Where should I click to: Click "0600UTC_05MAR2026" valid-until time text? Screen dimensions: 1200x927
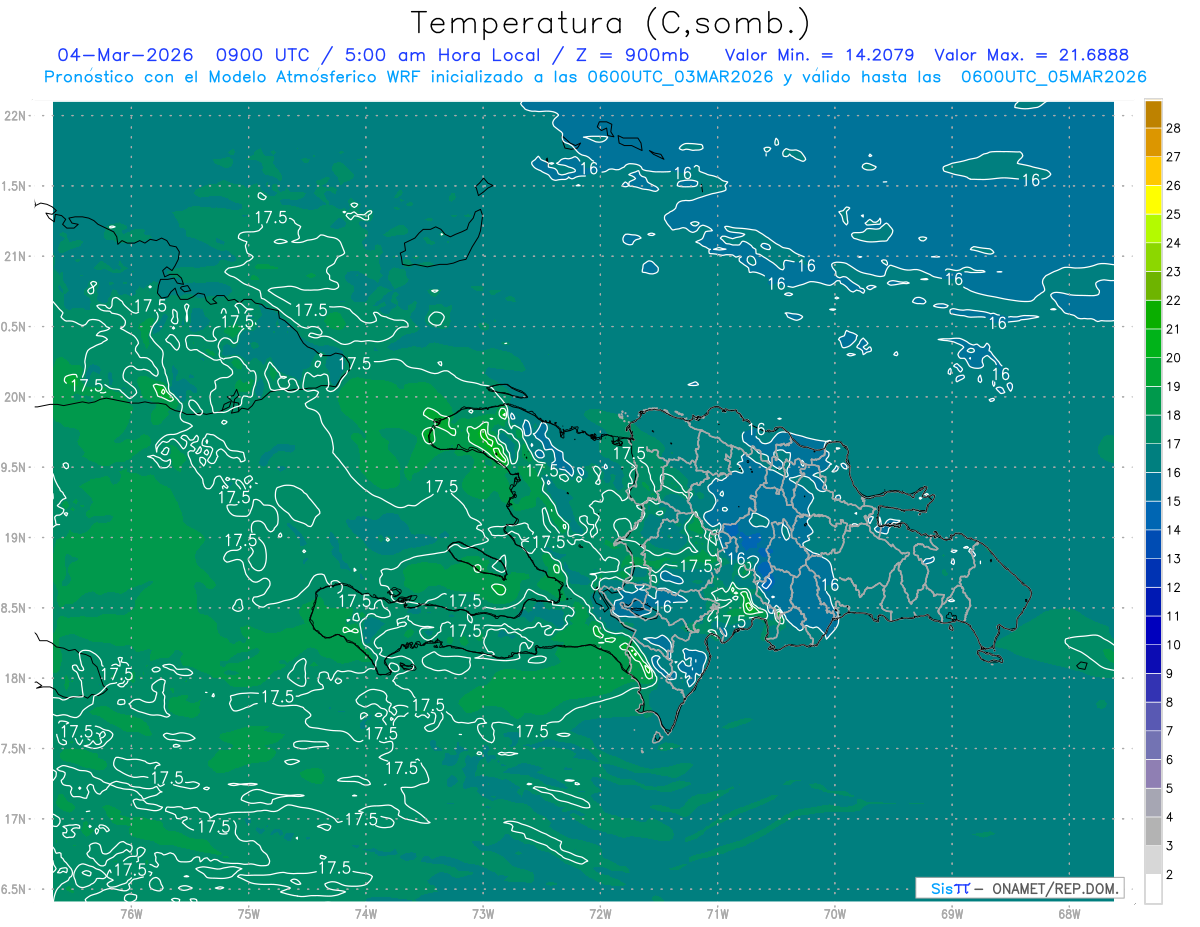pyautogui.click(x=1053, y=77)
